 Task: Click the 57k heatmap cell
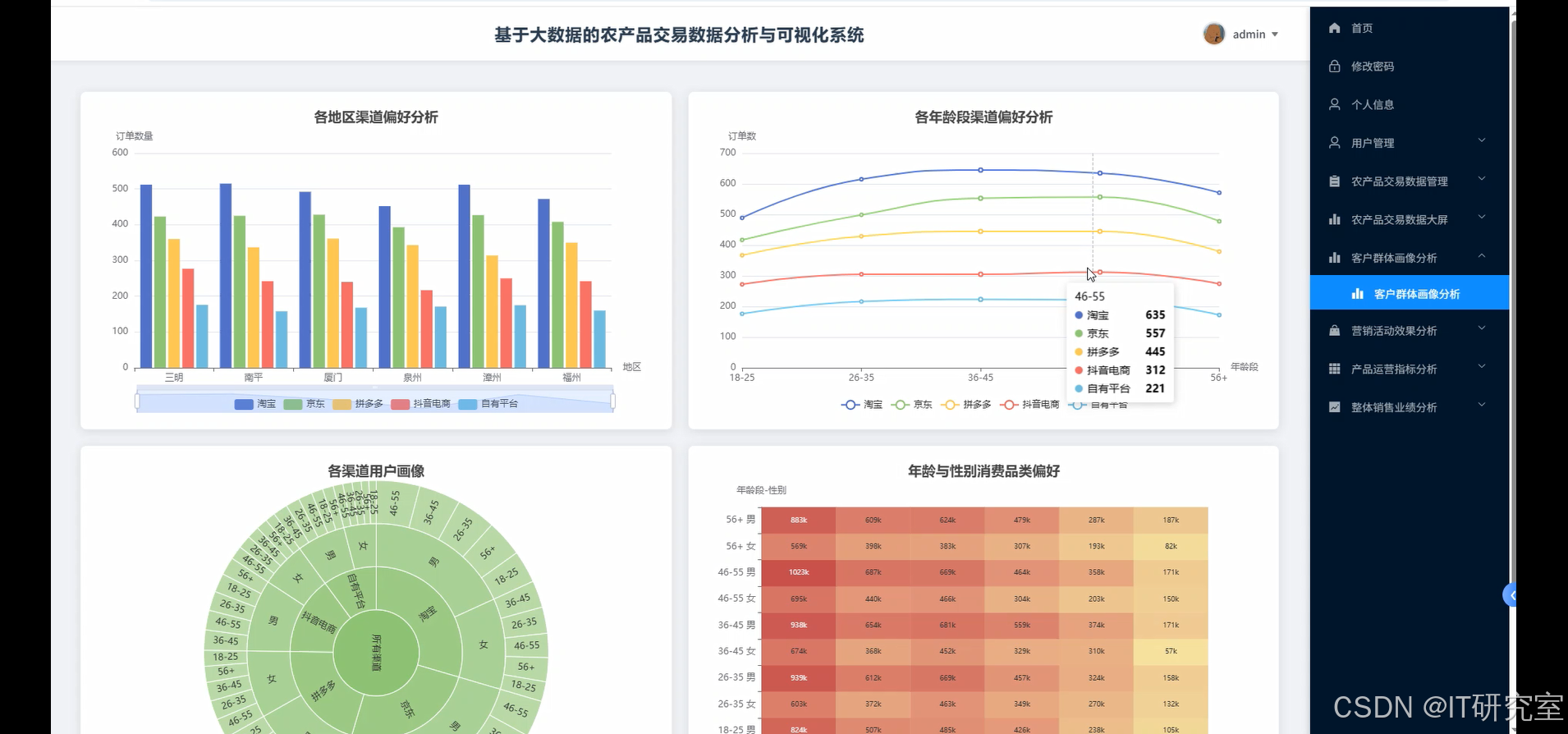[x=1171, y=651]
